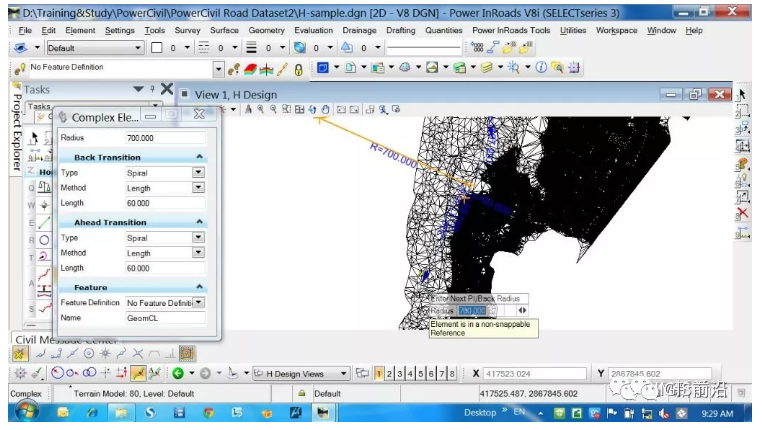Open the No Feature Definition toolbar dropdown

[218, 69]
